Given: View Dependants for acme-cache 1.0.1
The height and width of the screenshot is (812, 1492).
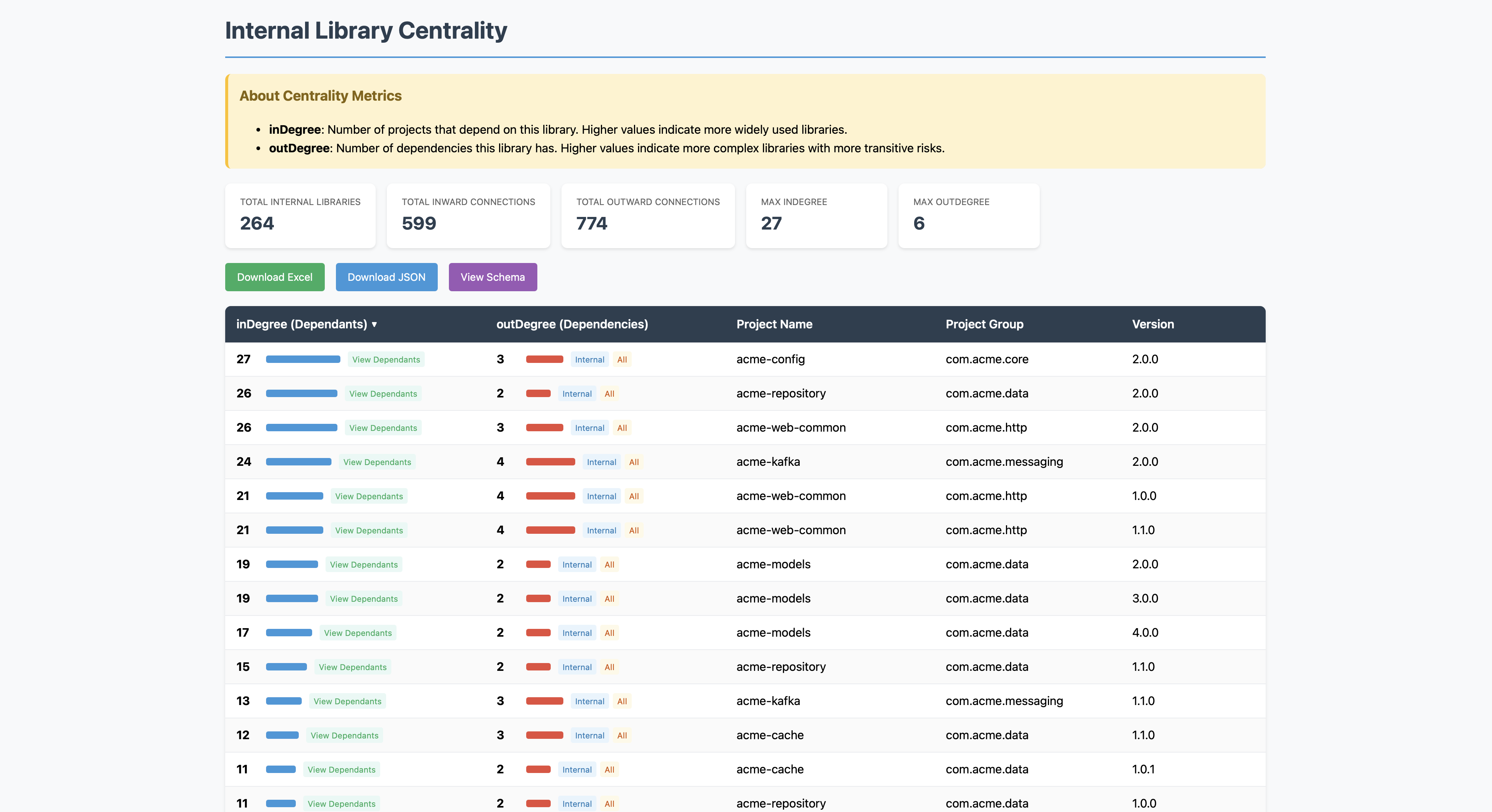Looking at the screenshot, I should pos(341,770).
